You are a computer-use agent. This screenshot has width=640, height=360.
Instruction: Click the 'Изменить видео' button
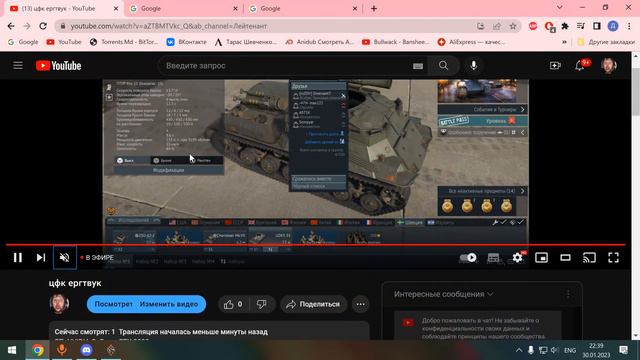169,304
